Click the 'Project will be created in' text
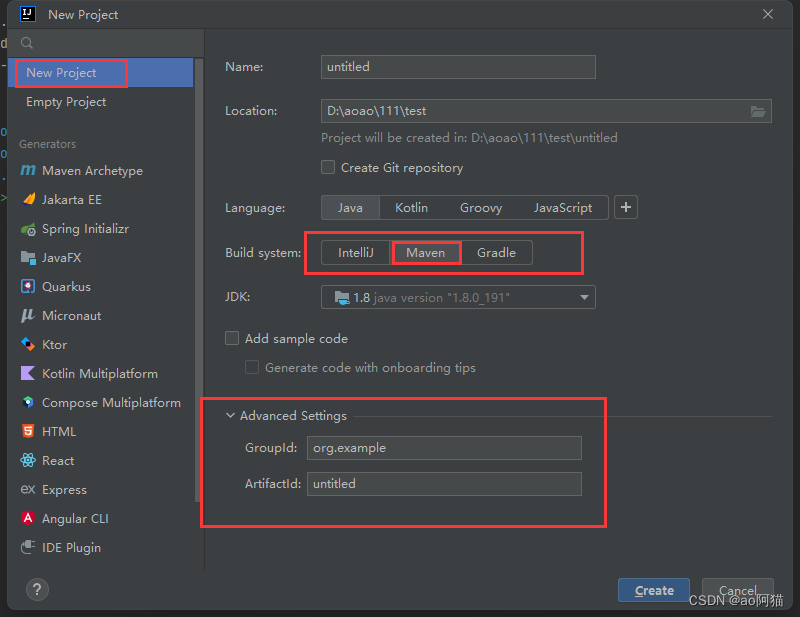Screen dimensions: 800x617 (x=469, y=138)
